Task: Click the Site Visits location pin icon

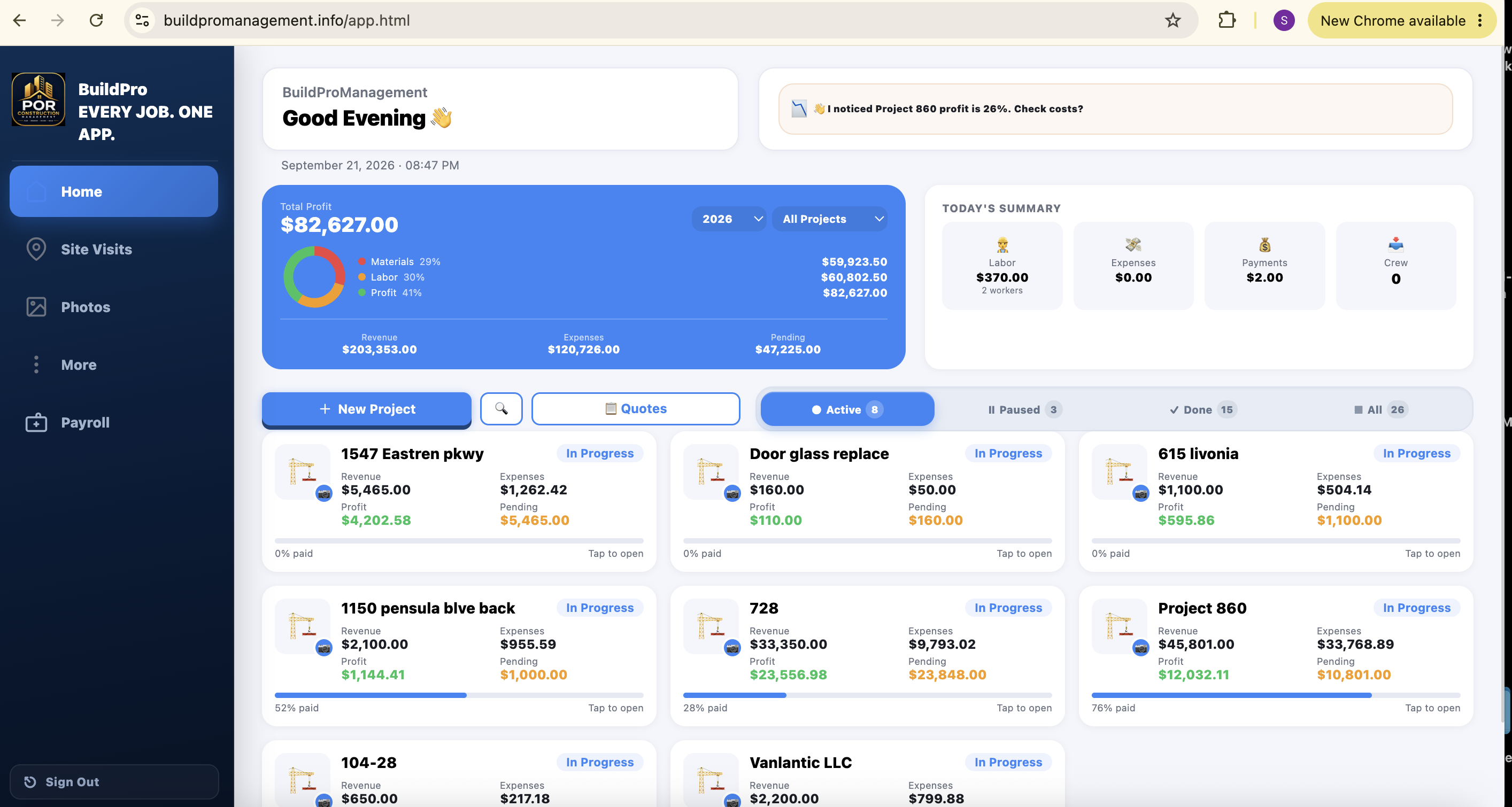Action: tap(36, 249)
